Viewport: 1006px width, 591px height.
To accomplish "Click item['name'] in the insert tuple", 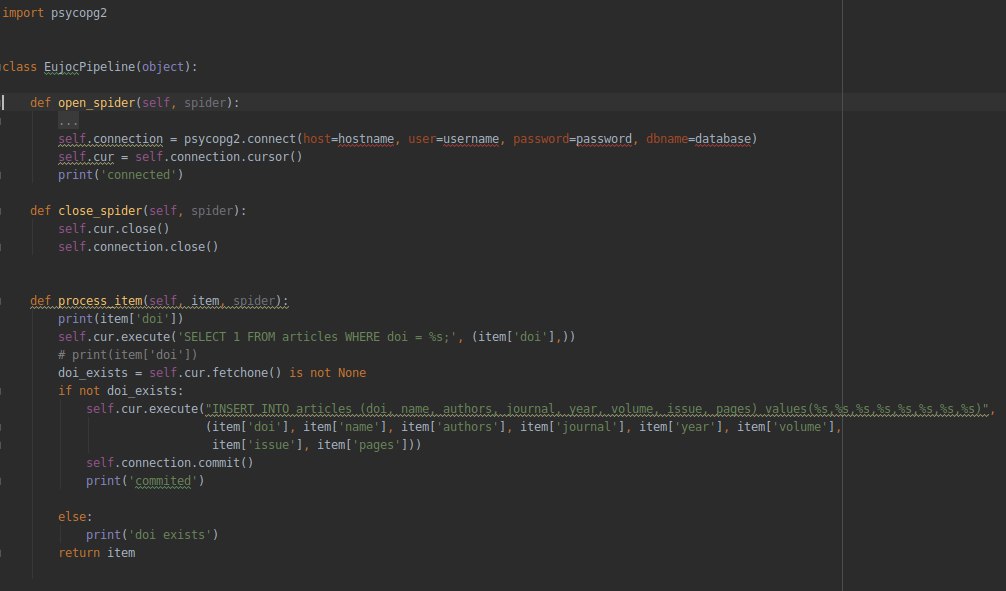I will [345, 426].
